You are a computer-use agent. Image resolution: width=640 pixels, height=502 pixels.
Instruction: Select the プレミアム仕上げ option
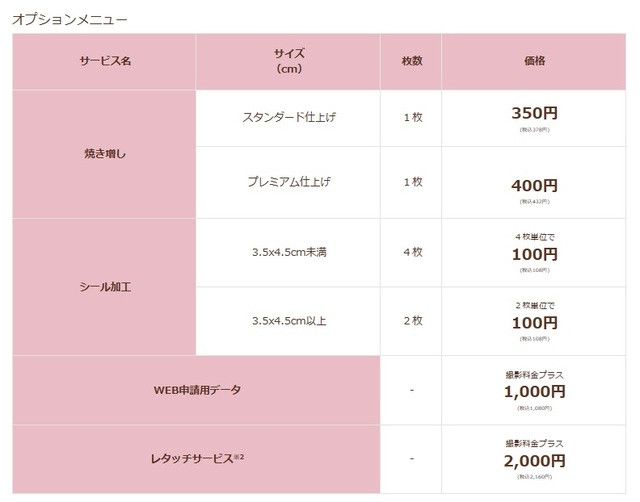click(288, 182)
